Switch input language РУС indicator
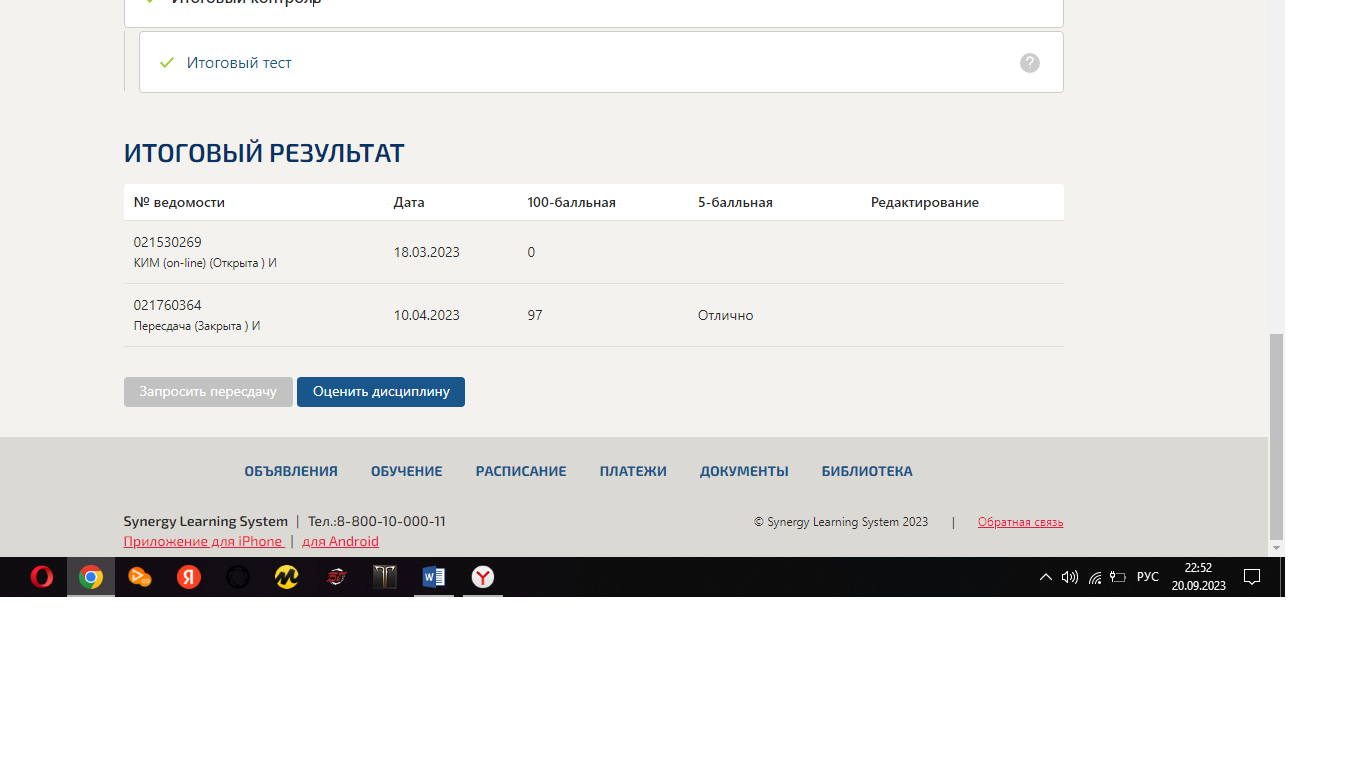The image size is (1366, 768). pyautogui.click(x=1148, y=577)
